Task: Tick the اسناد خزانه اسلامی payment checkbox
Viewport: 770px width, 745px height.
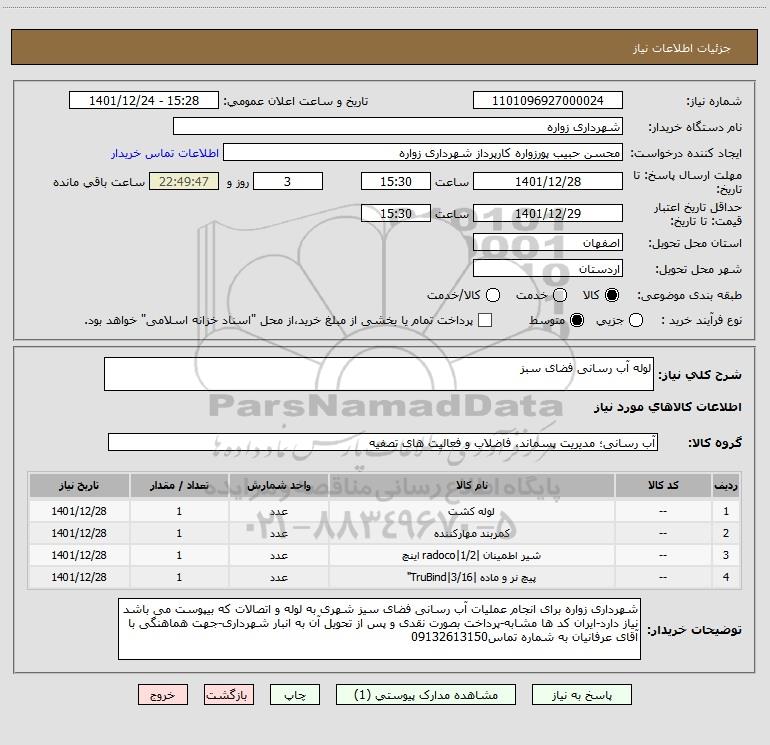Action: tap(485, 320)
